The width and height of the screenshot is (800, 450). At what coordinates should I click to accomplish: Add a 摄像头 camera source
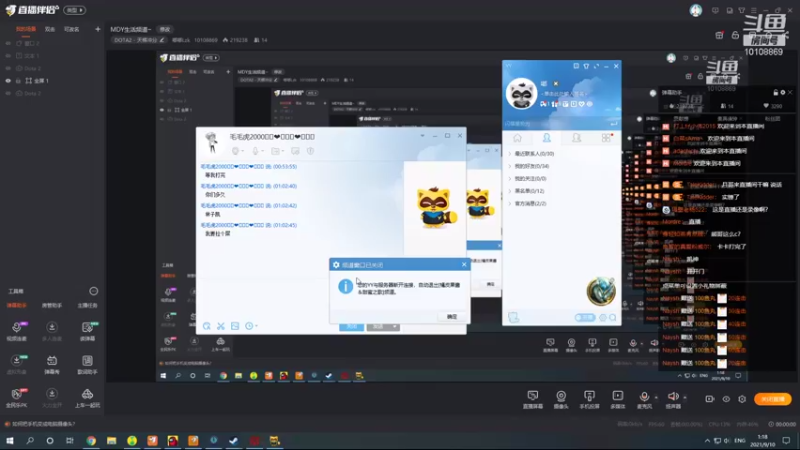coord(561,399)
